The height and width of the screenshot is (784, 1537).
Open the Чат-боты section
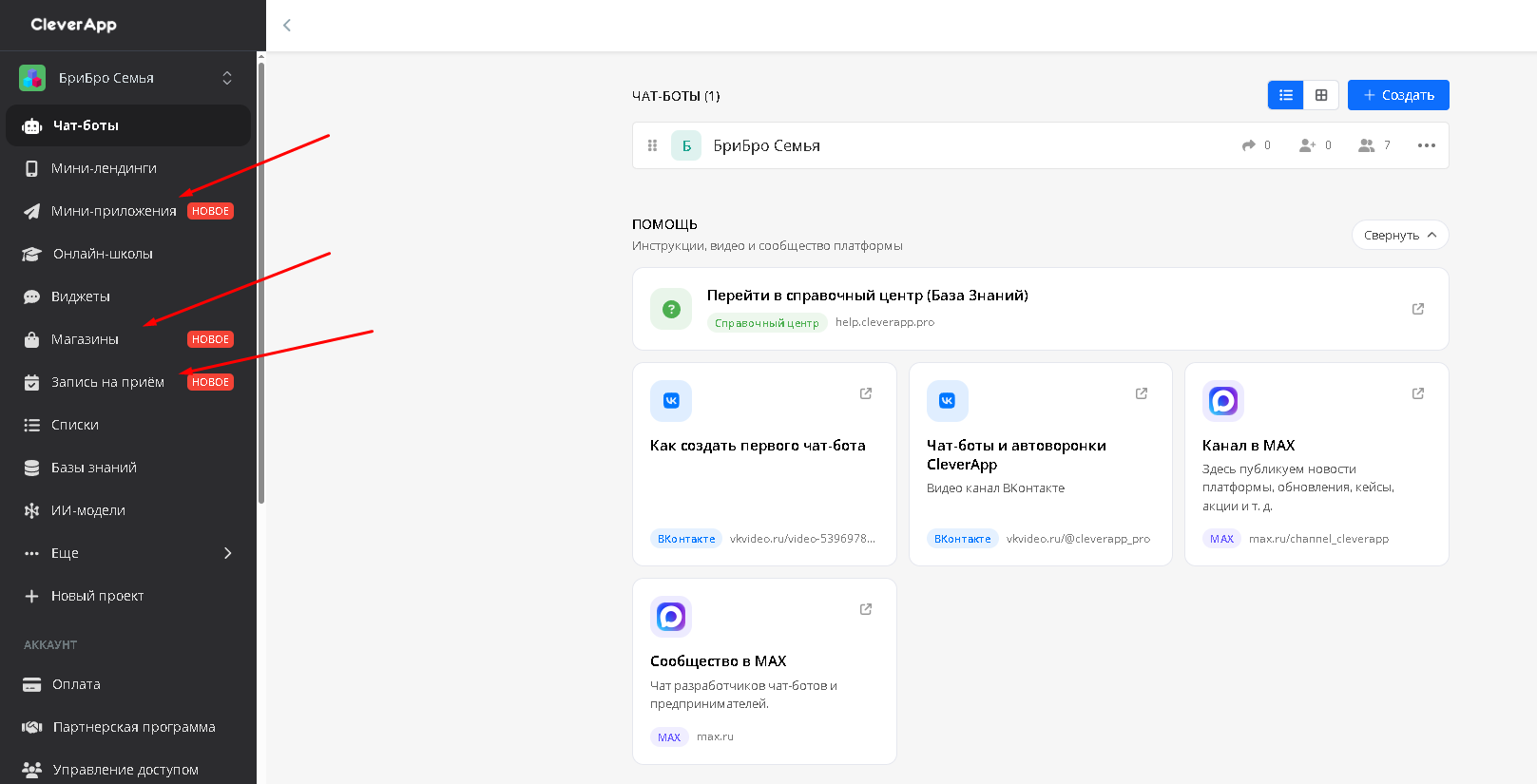[x=127, y=125]
